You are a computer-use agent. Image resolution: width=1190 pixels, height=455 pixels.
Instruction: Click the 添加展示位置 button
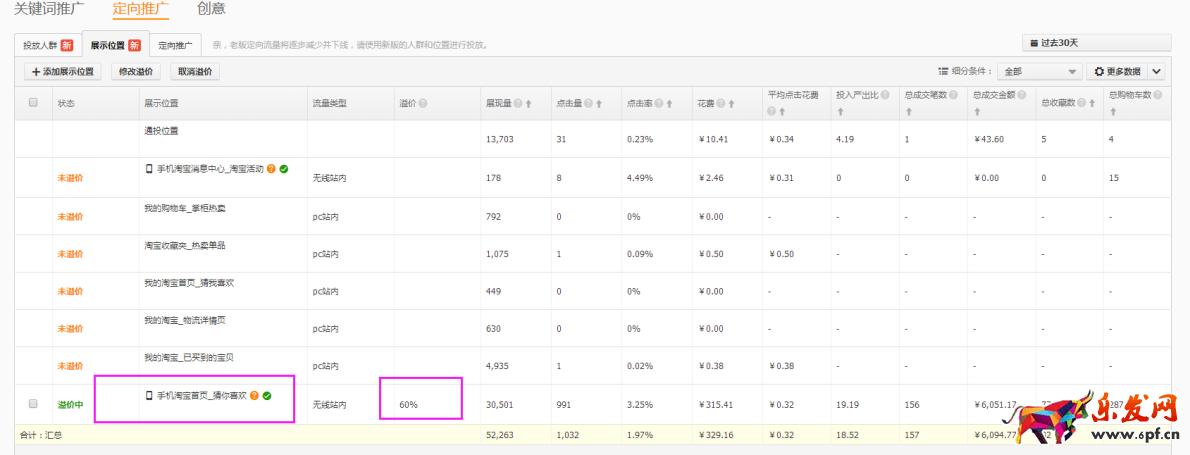(x=62, y=72)
